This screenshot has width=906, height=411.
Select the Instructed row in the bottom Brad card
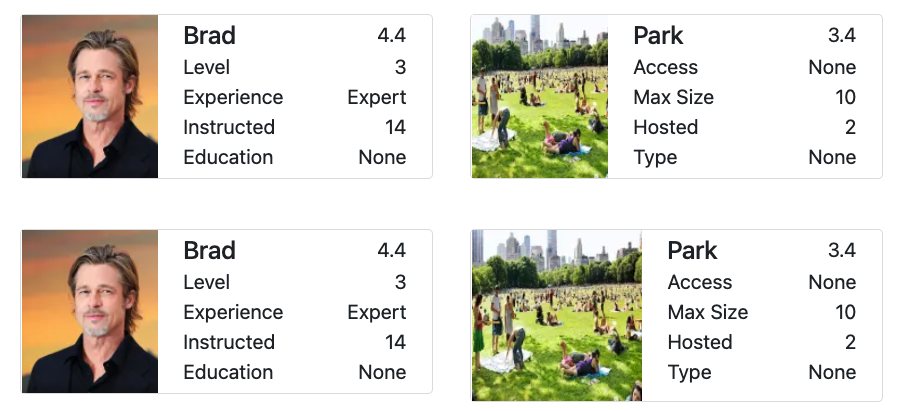click(x=295, y=342)
